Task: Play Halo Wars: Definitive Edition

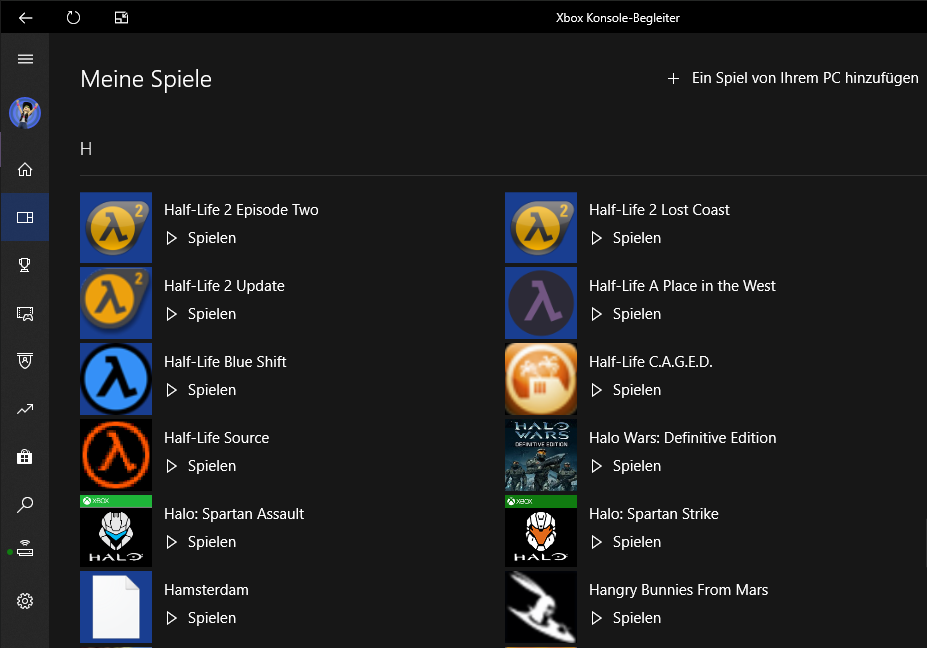Action: click(x=626, y=466)
